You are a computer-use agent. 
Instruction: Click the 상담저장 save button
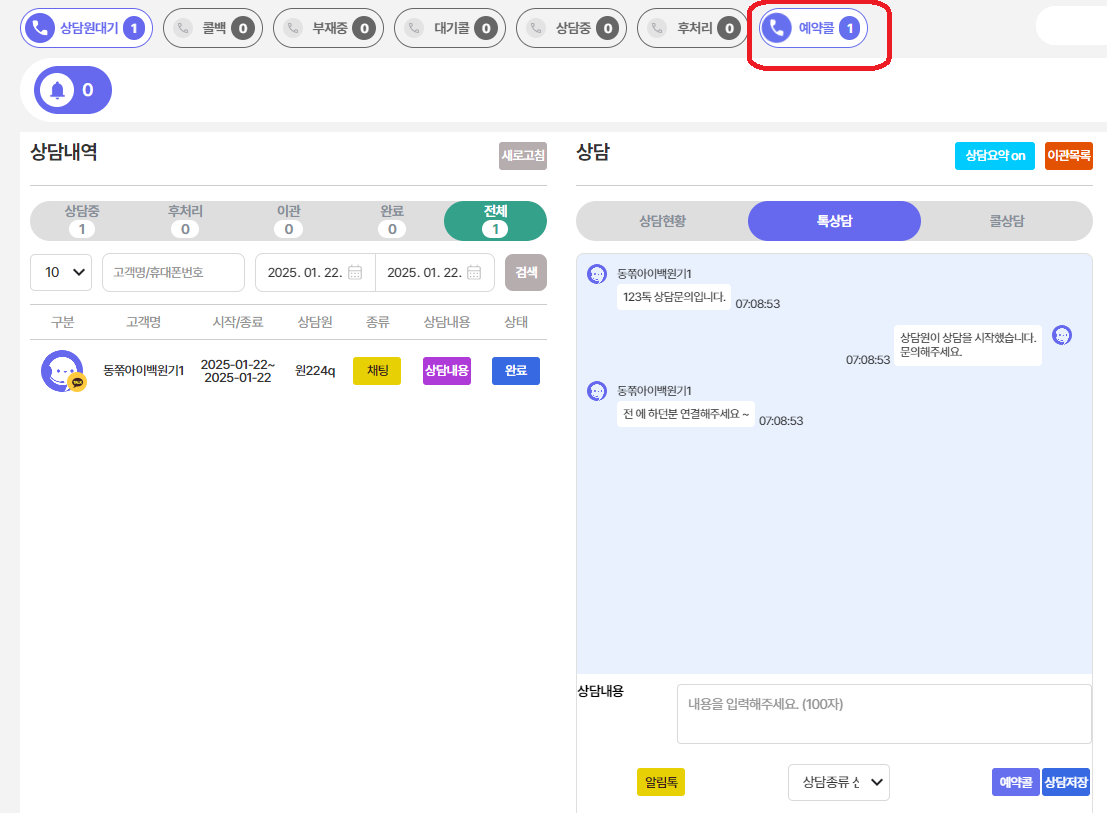[1066, 782]
